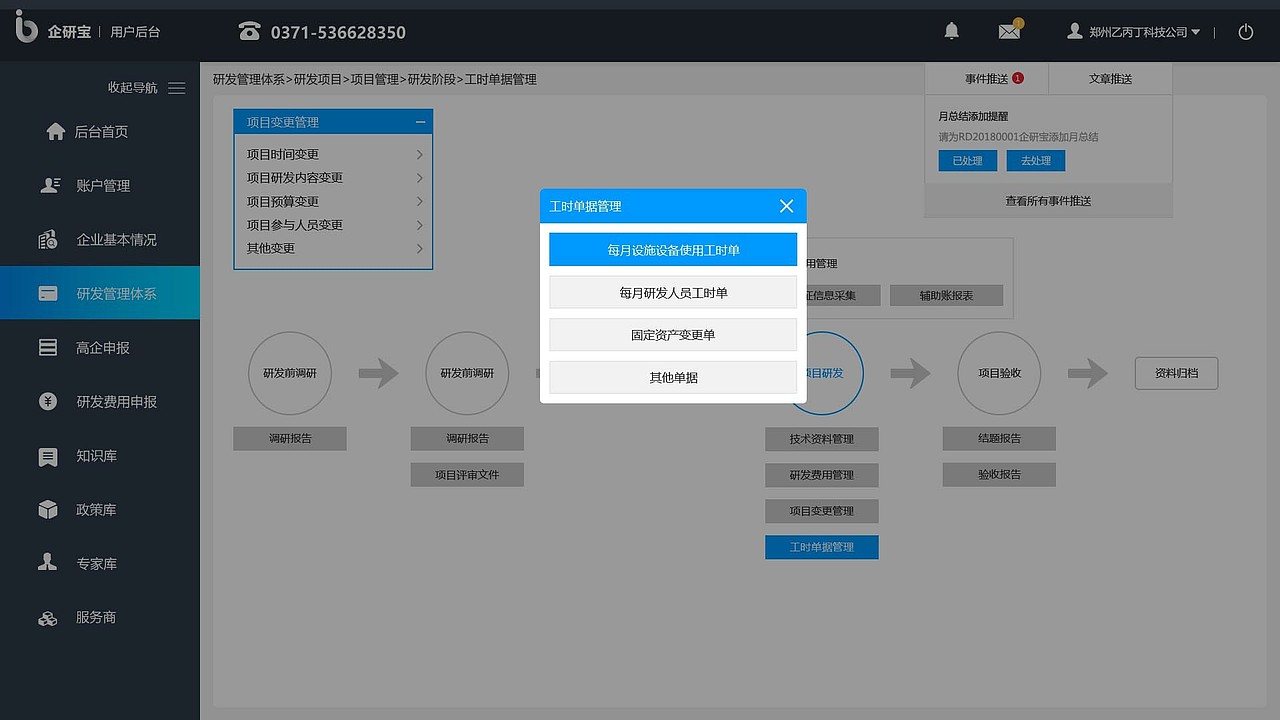Select 其他单据 option
The height and width of the screenshot is (720, 1280).
point(673,377)
